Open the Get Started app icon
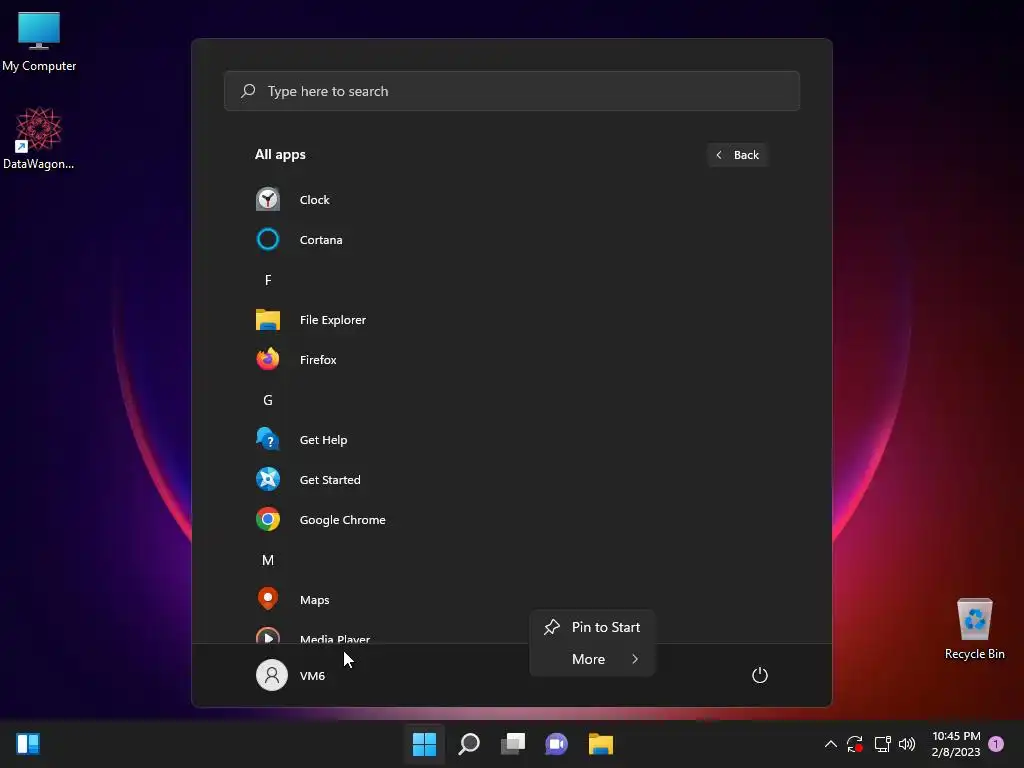This screenshot has width=1024, height=768. pos(268,479)
